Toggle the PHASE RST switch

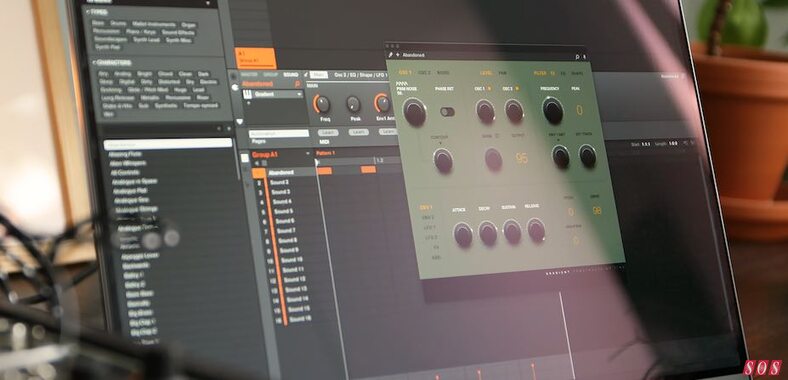[447, 112]
